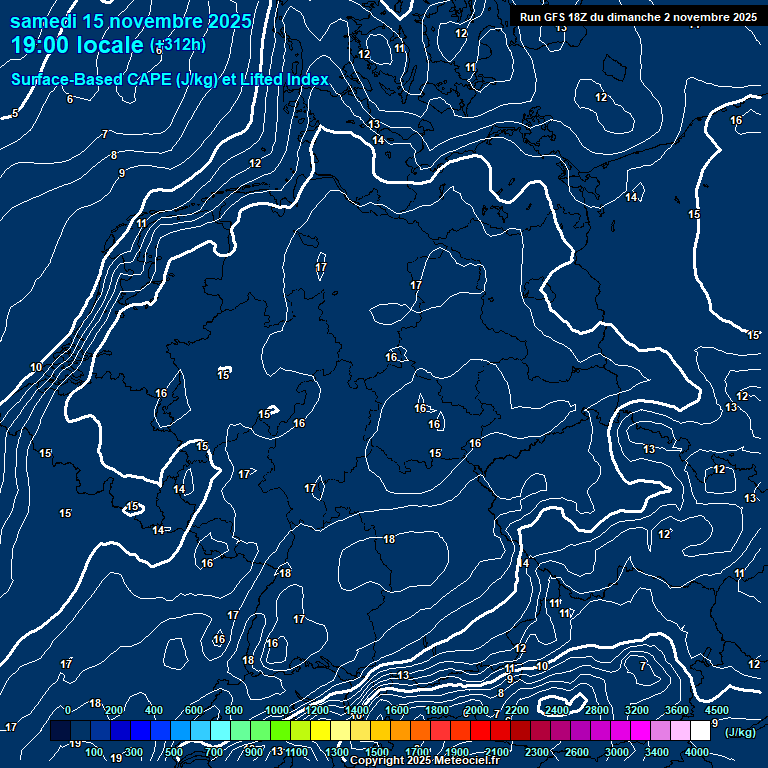
Task: Click the '2600' legend scale label
Action: point(577,752)
